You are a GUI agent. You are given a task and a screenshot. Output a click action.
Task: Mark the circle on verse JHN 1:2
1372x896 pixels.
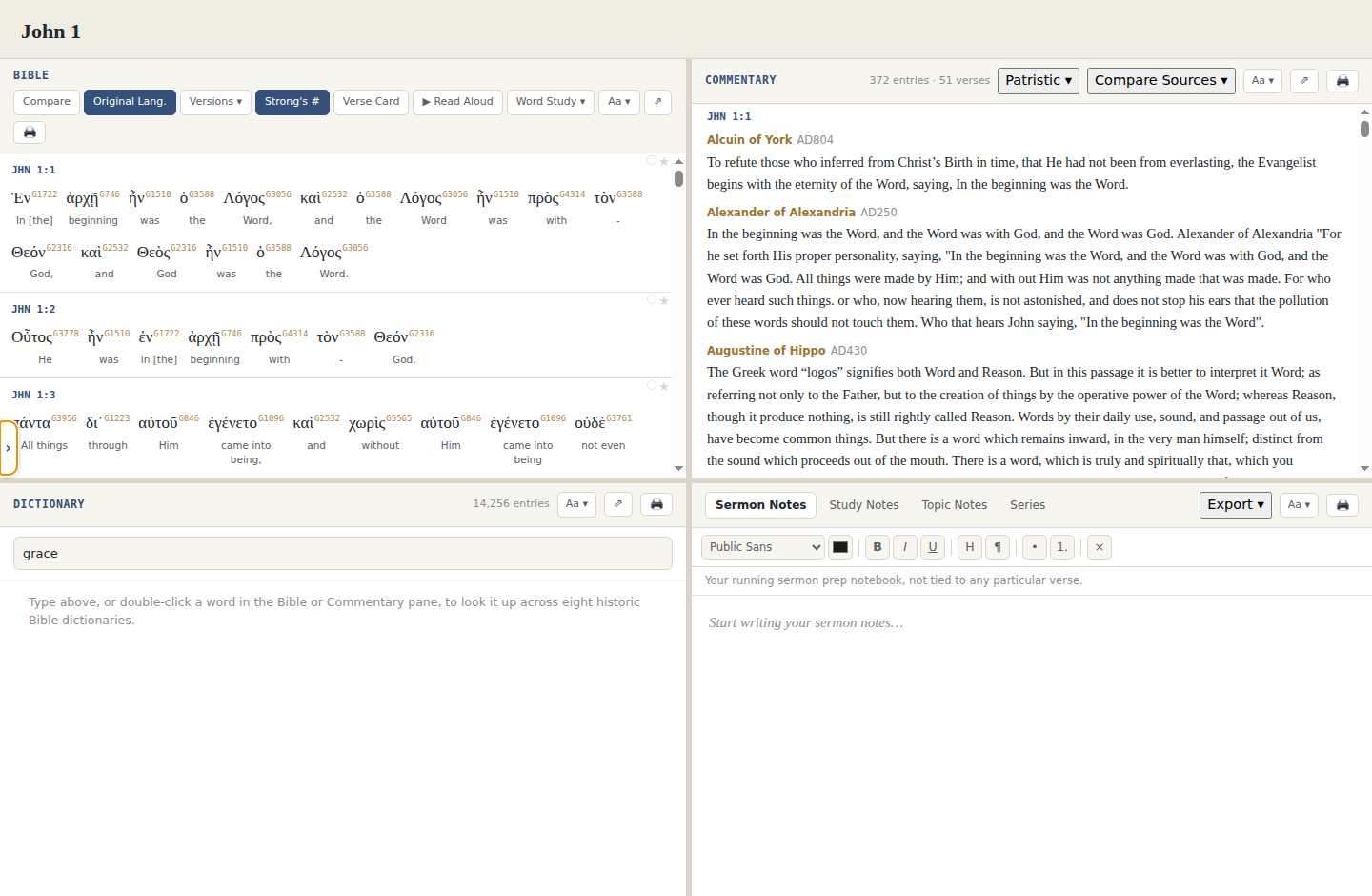pyautogui.click(x=652, y=299)
